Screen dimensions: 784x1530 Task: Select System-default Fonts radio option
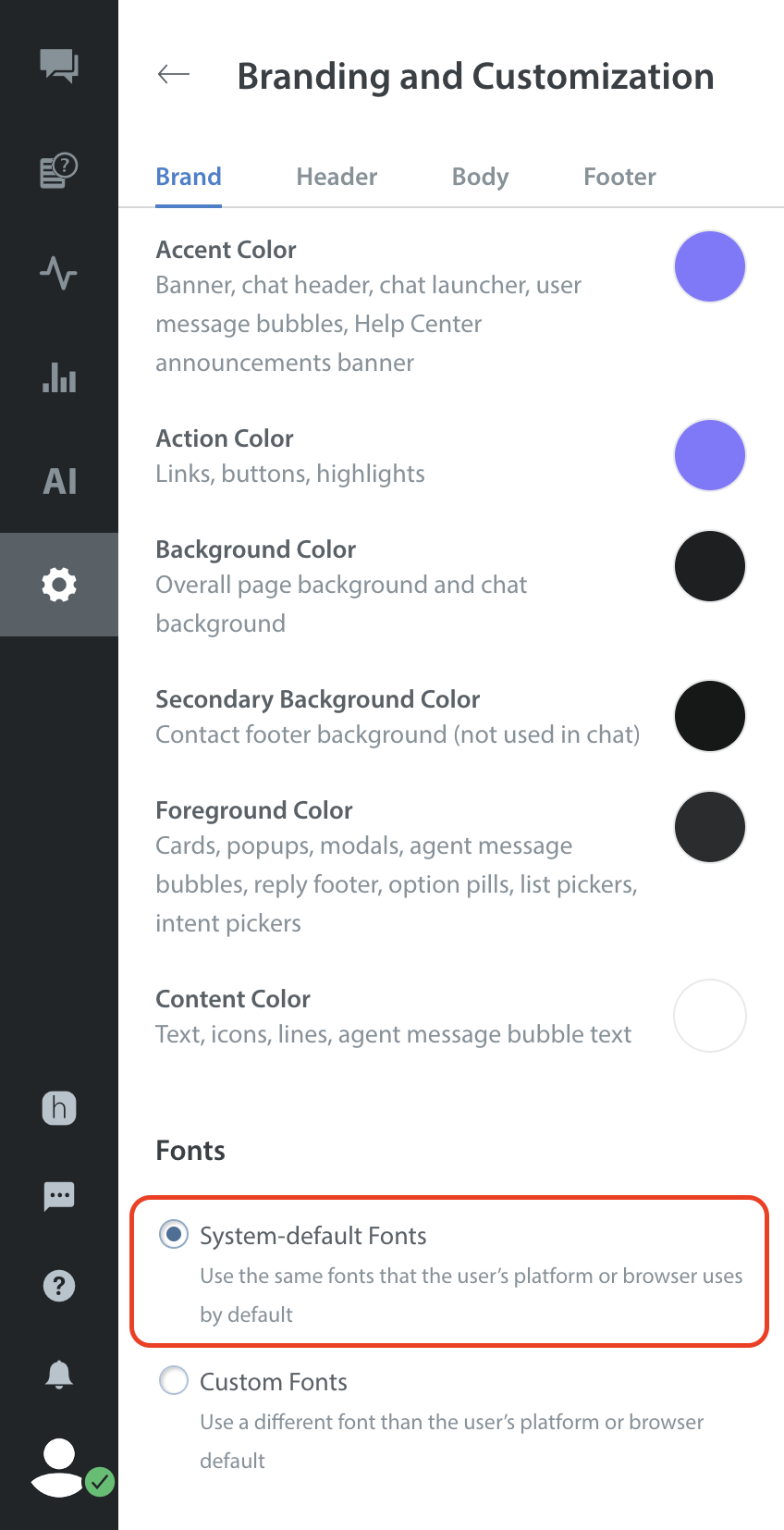[174, 1234]
